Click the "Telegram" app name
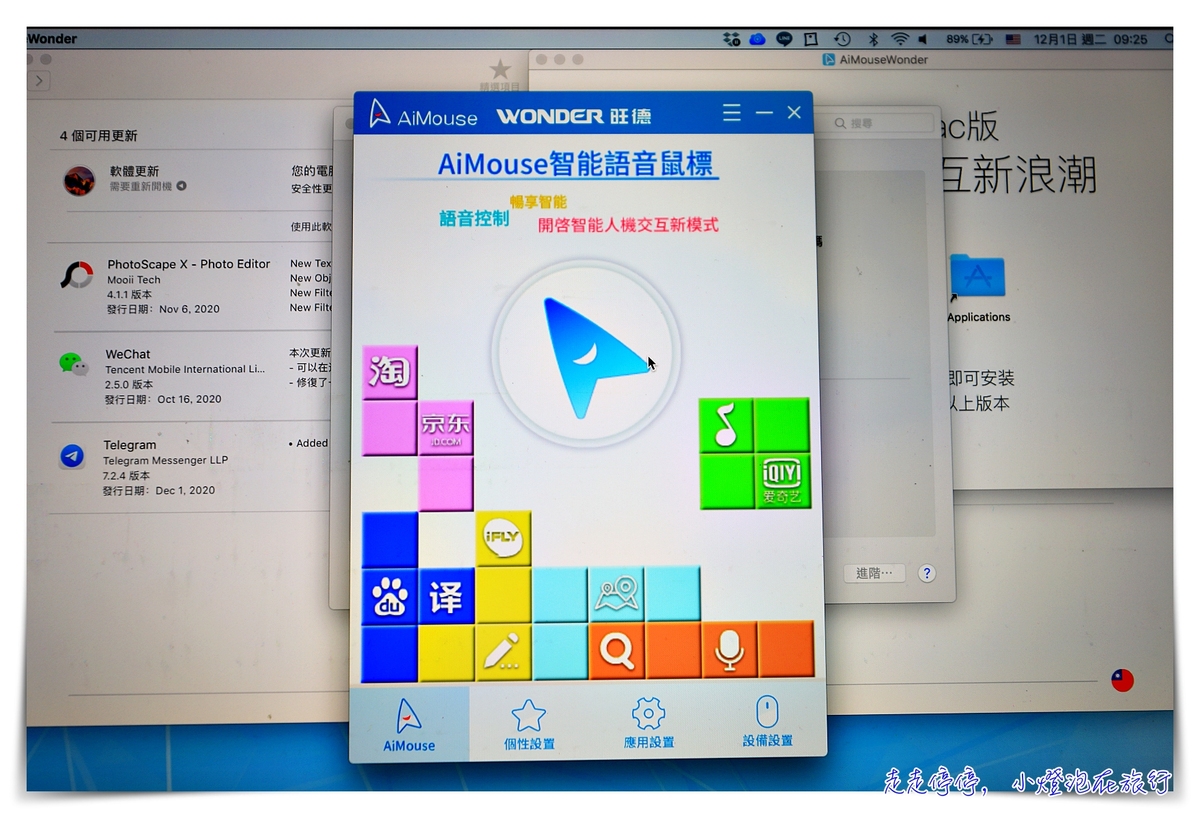Image resolution: width=1200 pixels, height=818 pixels. 130,445
